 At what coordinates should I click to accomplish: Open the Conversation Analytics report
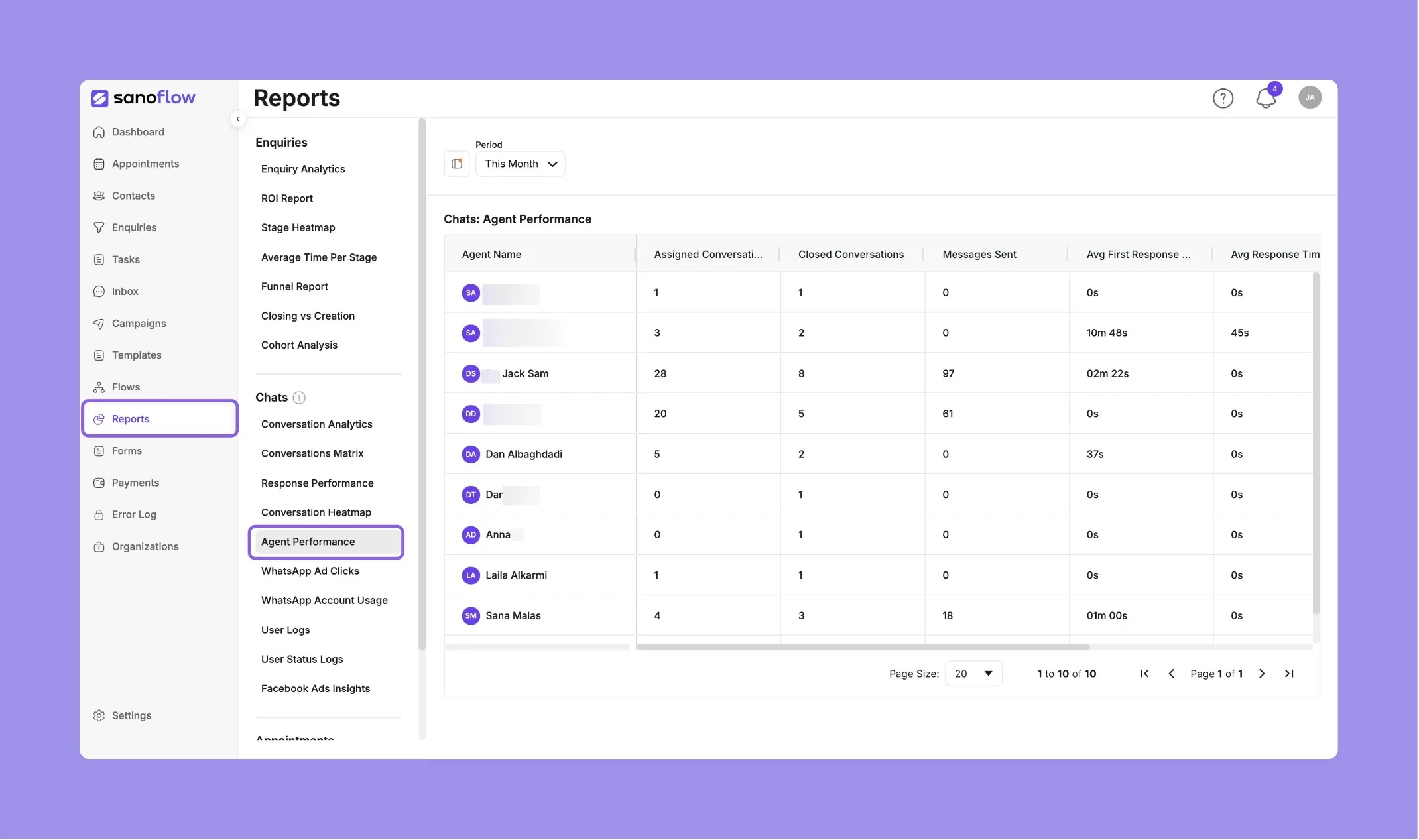click(x=317, y=424)
